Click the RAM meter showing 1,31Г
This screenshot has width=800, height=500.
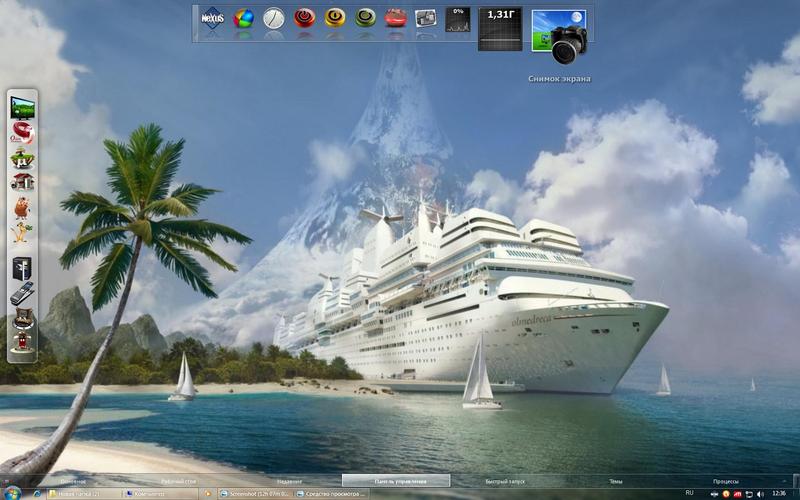[500, 28]
